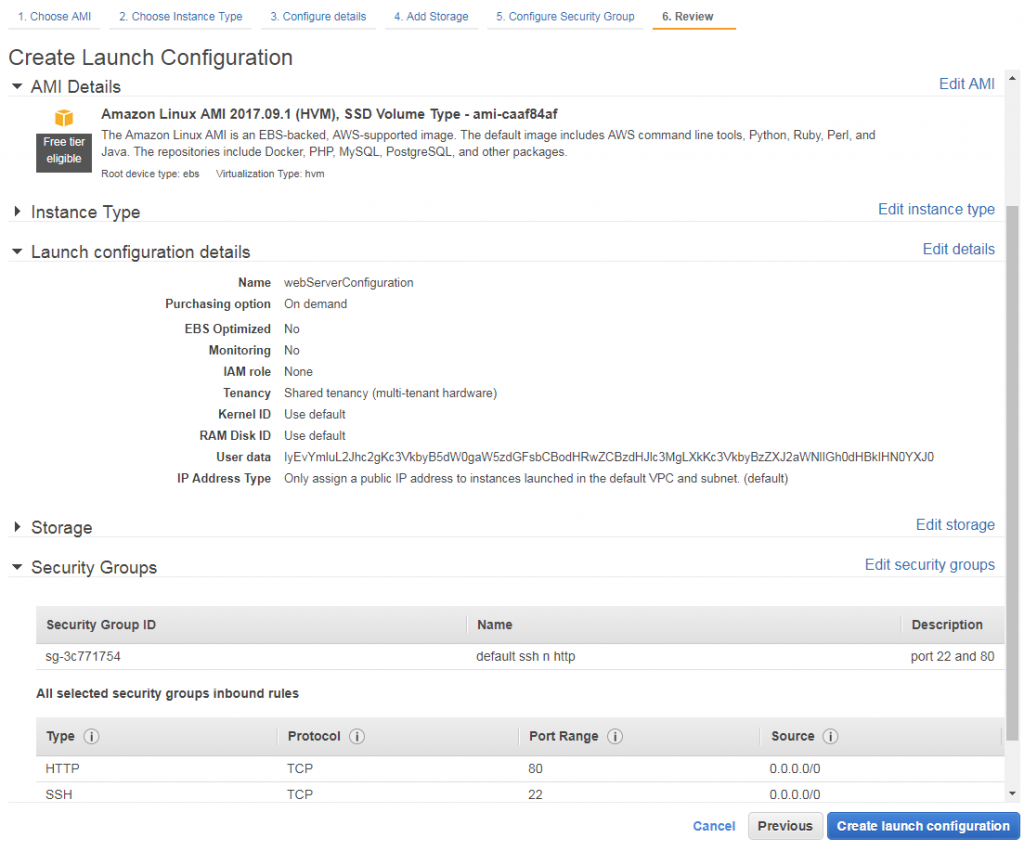The image size is (1024, 851).
Task: Click the Amazon Linux AMI cube icon
Action: pyautogui.click(x=63, y=119)
